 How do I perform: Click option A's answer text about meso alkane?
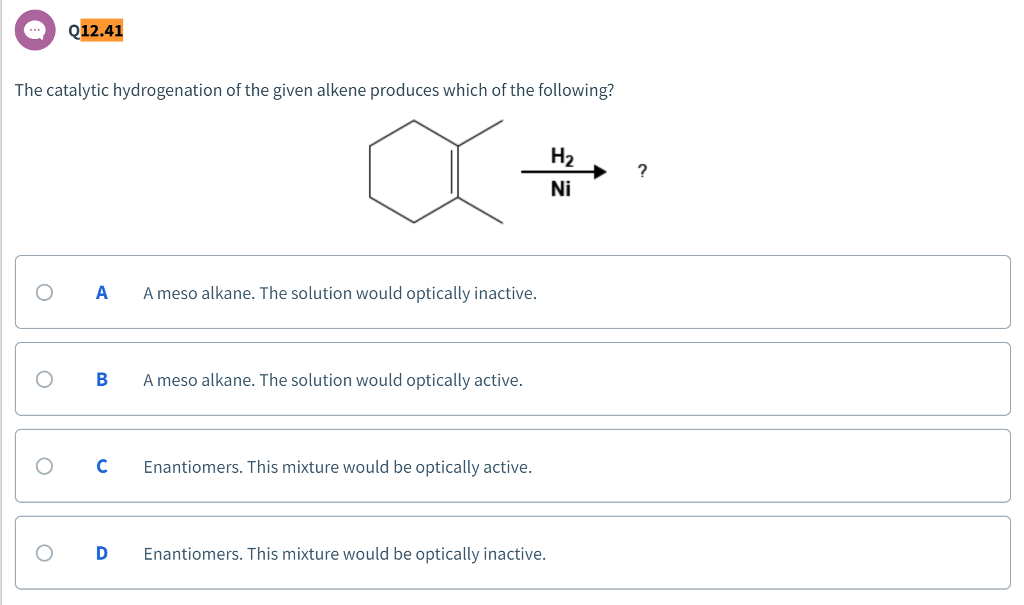point(340,293)
